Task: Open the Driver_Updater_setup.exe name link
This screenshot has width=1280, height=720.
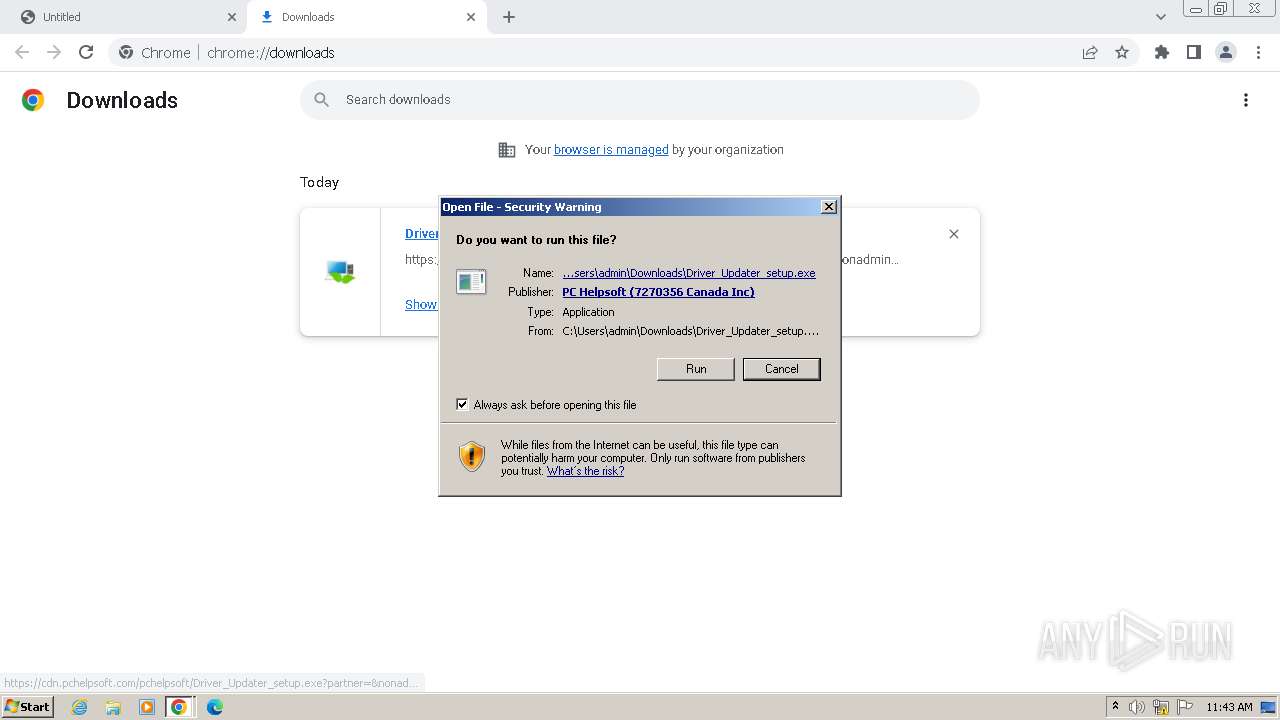Action: click(689, 273)
